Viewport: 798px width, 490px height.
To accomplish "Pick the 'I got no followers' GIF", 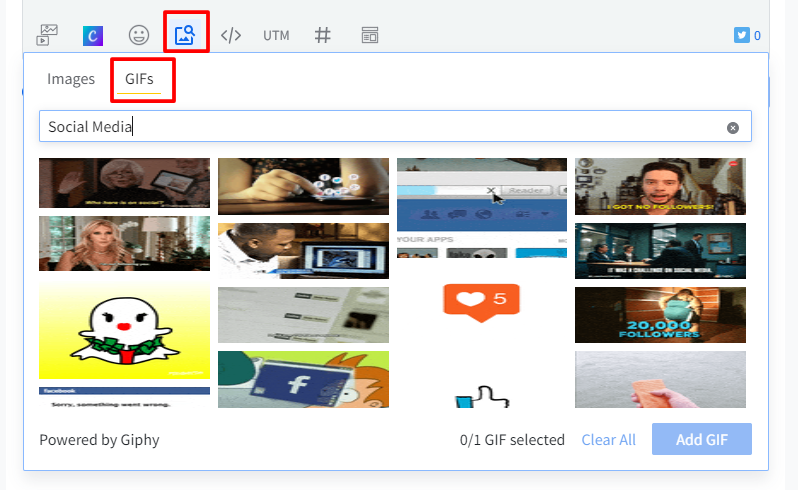I will tap(660, 186).
